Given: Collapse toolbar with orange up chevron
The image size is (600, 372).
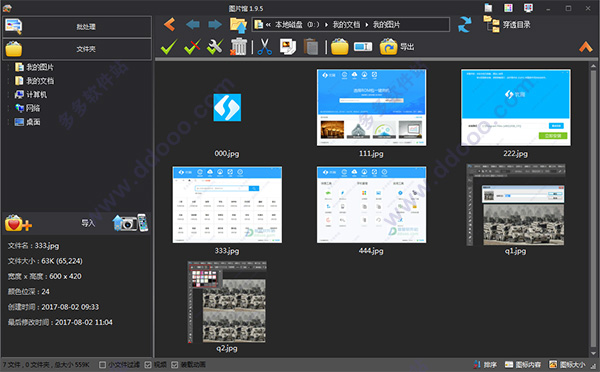Looking at the screenshot, I should point(585,47).
